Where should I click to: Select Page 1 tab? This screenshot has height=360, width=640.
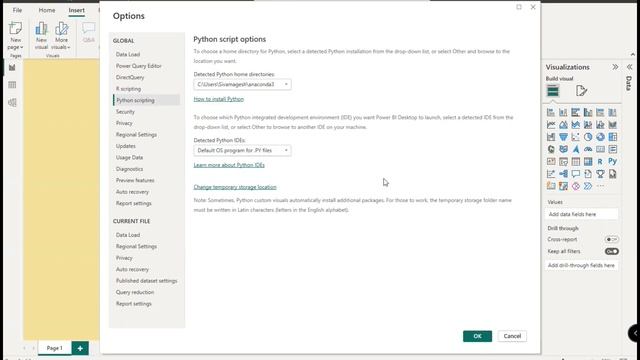click(54, 348)
